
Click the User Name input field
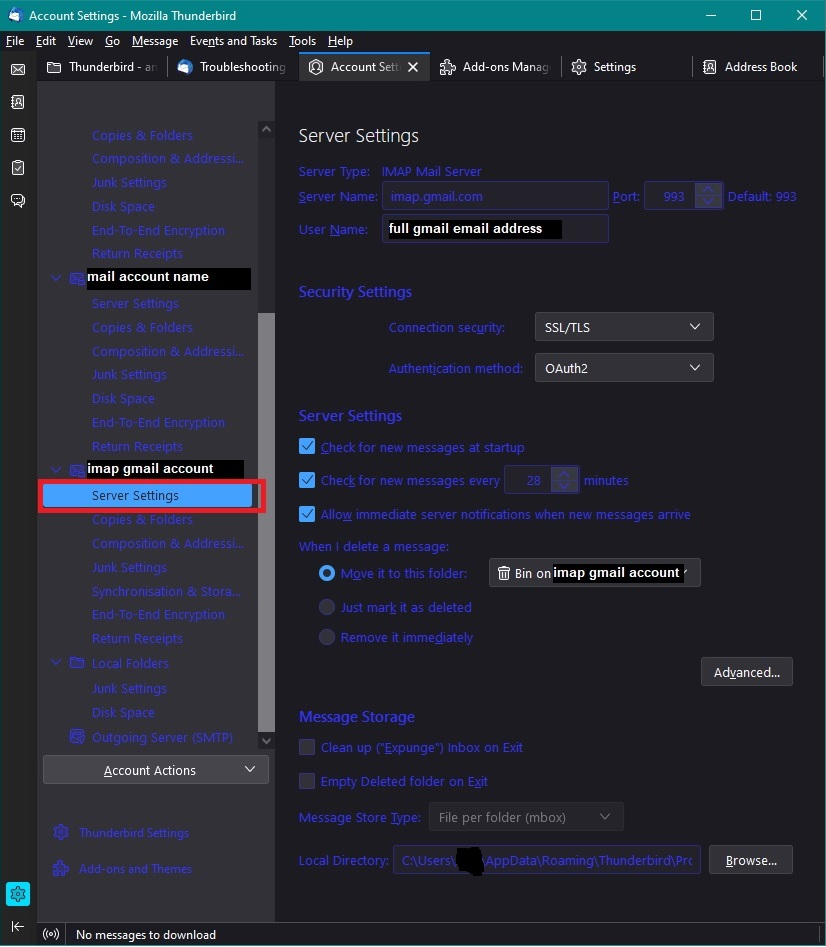(x=495, y=229)
